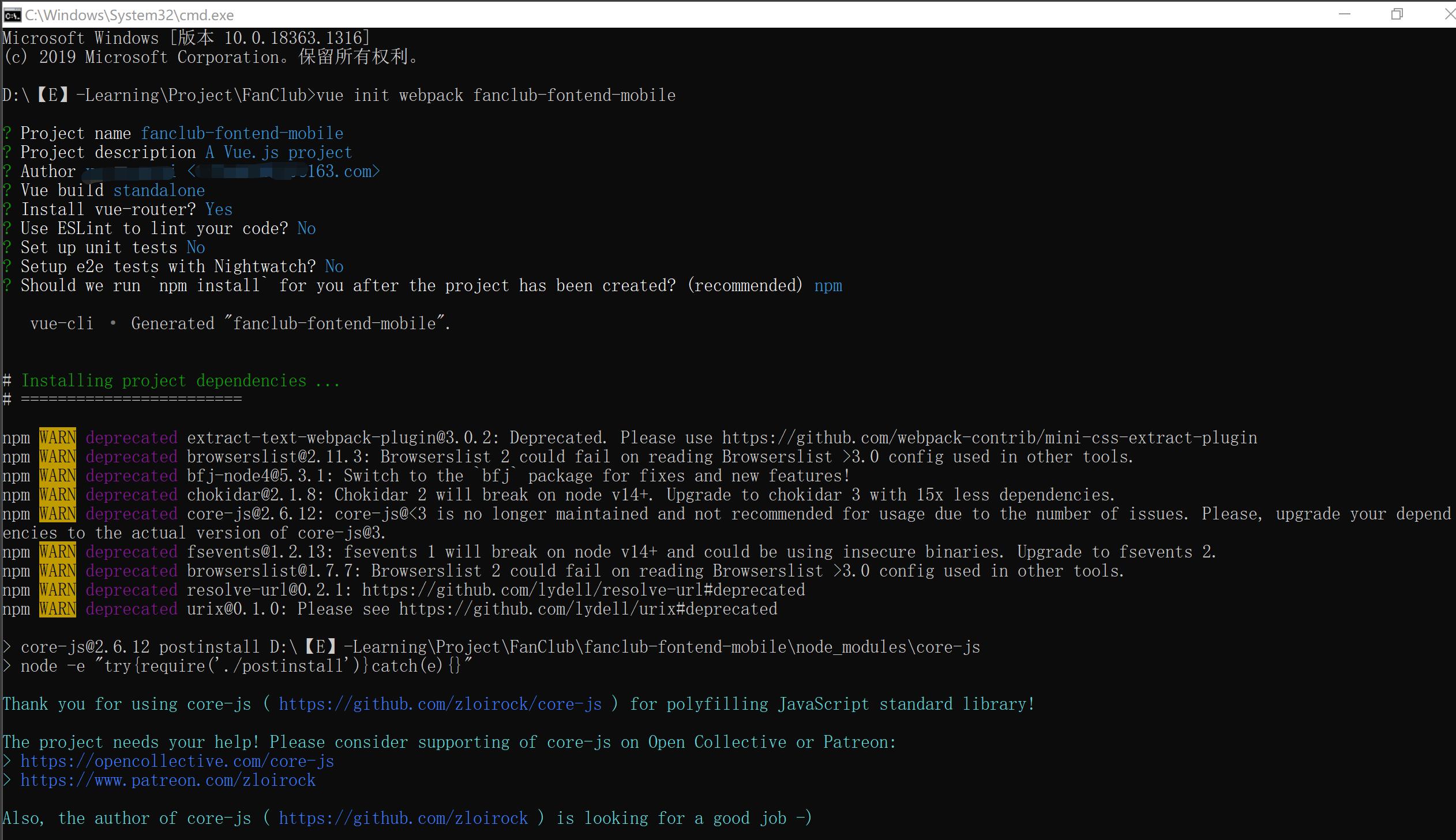1456x840 pixels.
Task: Click 'No' answer for Set up unit tests
Action: point(196,247)
